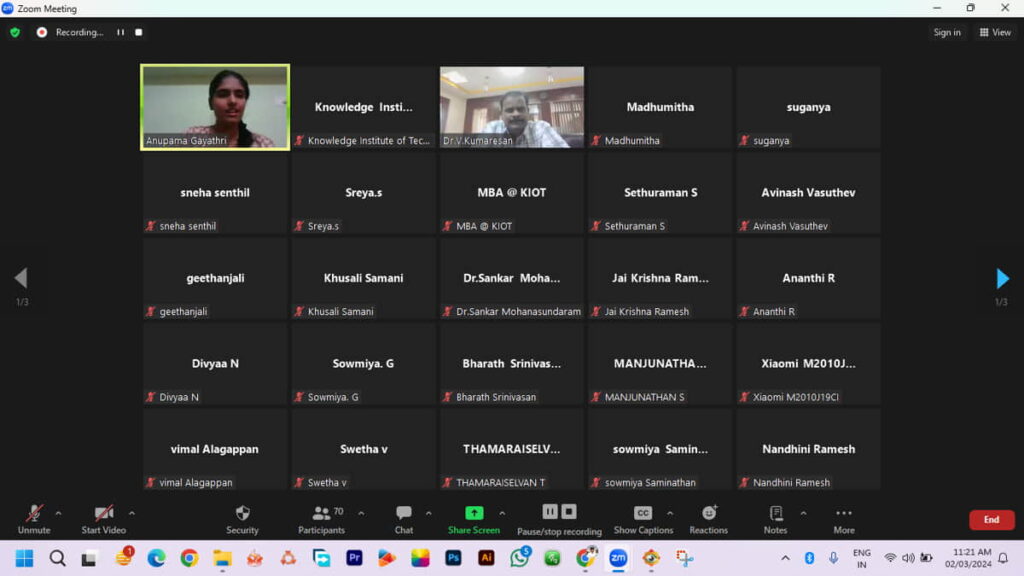Click suganya's muted mic icon
The height and width of the screenshot is (576, 1024).
pyautogui.click(x=744, y=140)
